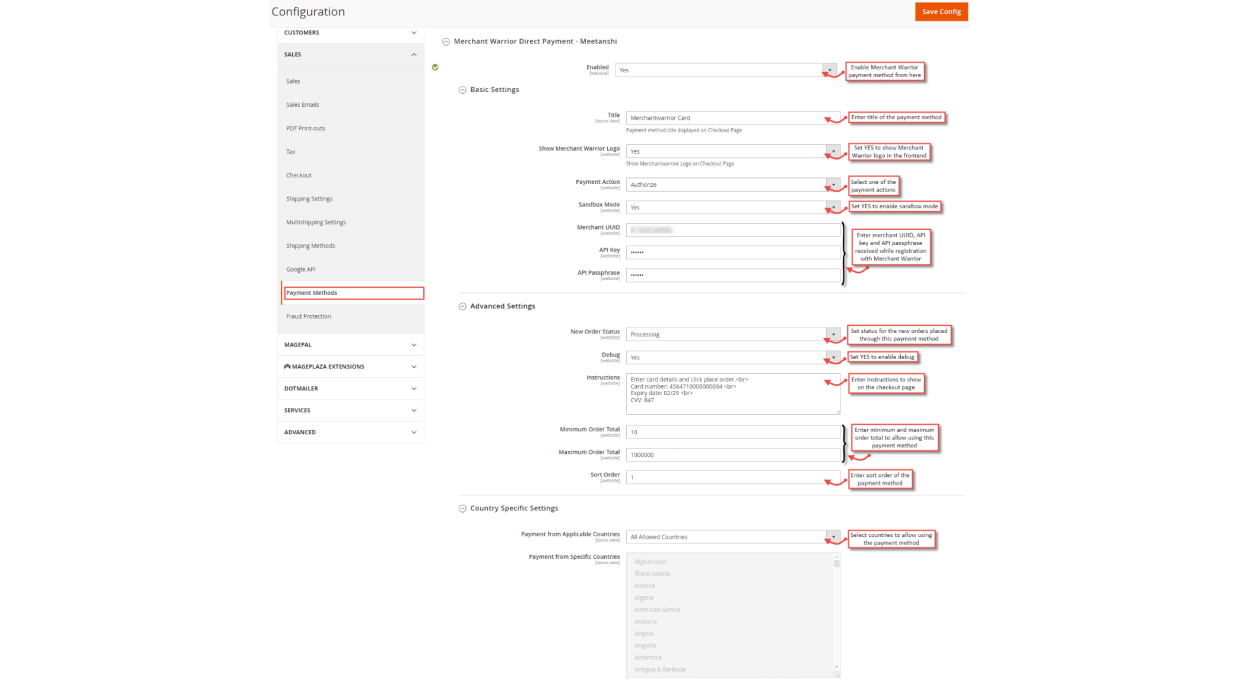Open Show Merchant Warrior Logo dropdown
The height and width of the screenshot is (690, 1239).
pyautogui.click(x=733, y=151)
